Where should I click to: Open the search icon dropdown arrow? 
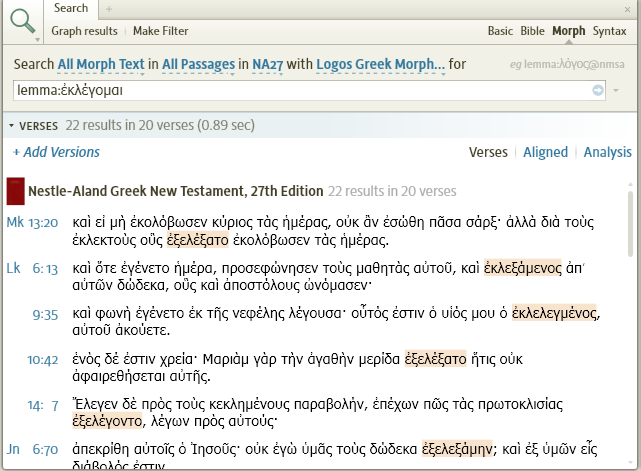37,40
